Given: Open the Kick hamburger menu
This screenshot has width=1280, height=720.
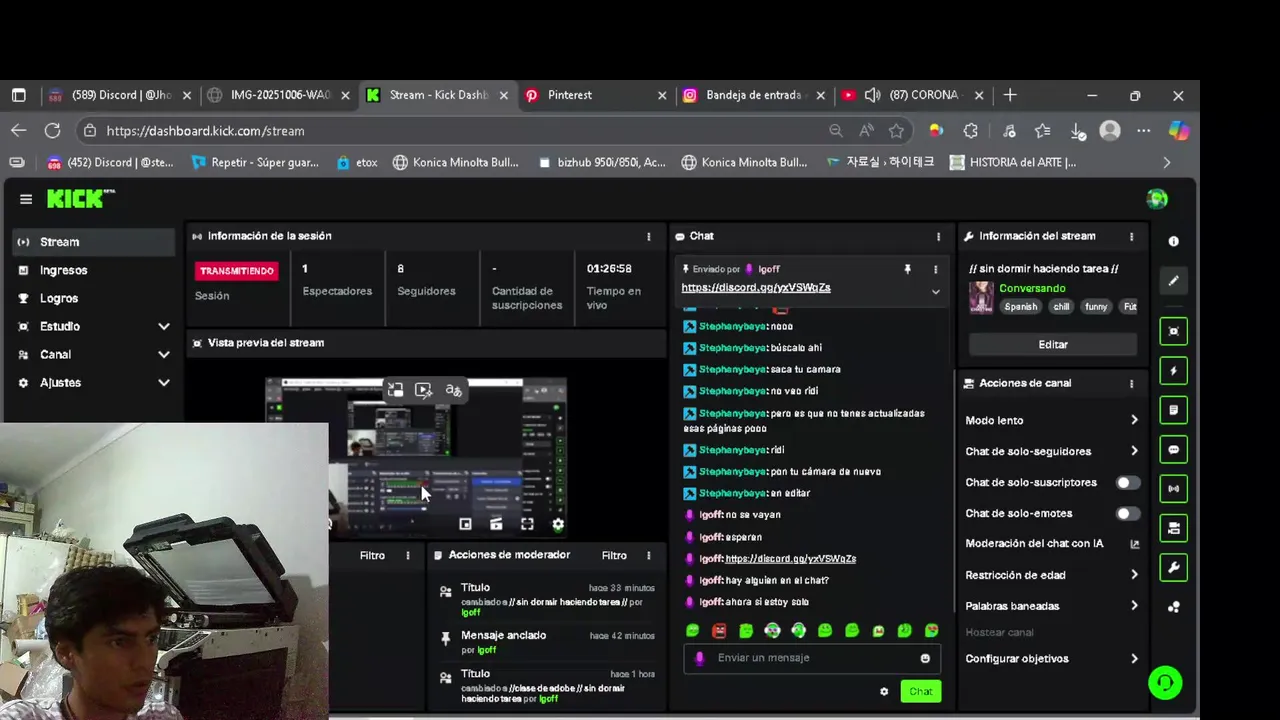Looking at the screenshot, I should 26,199.
